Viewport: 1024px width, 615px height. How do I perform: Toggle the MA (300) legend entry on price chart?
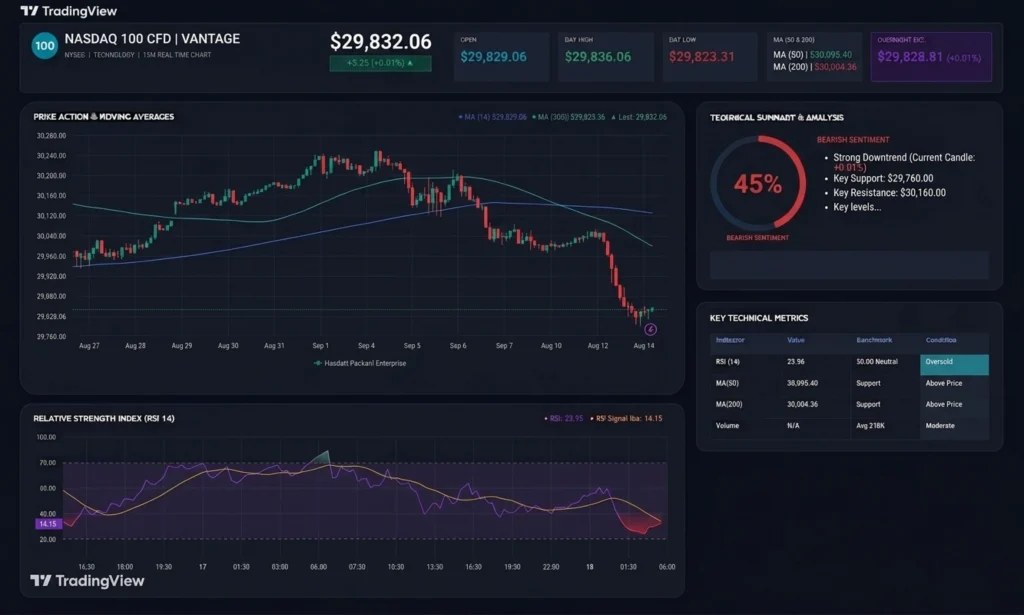[568, 118]
